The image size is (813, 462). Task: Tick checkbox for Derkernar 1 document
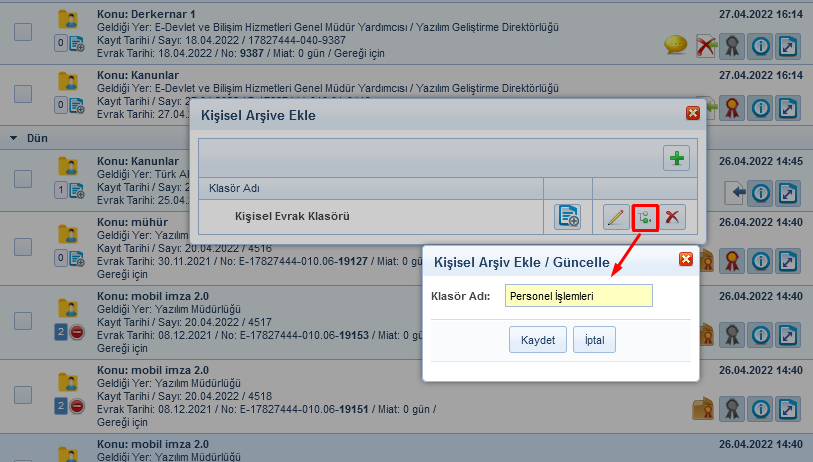tap(23, 31)
